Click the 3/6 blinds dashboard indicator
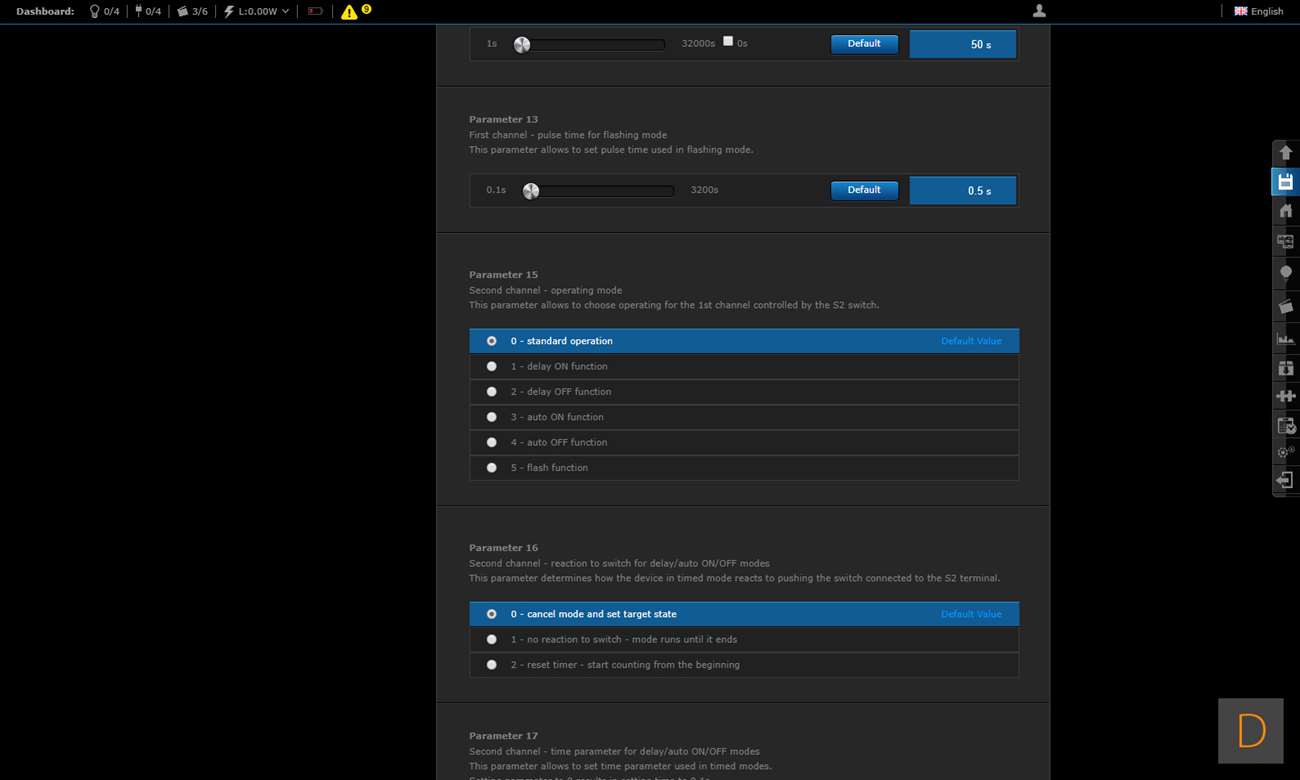This screenshot has height=780, width=1300. tap(192, 12)
